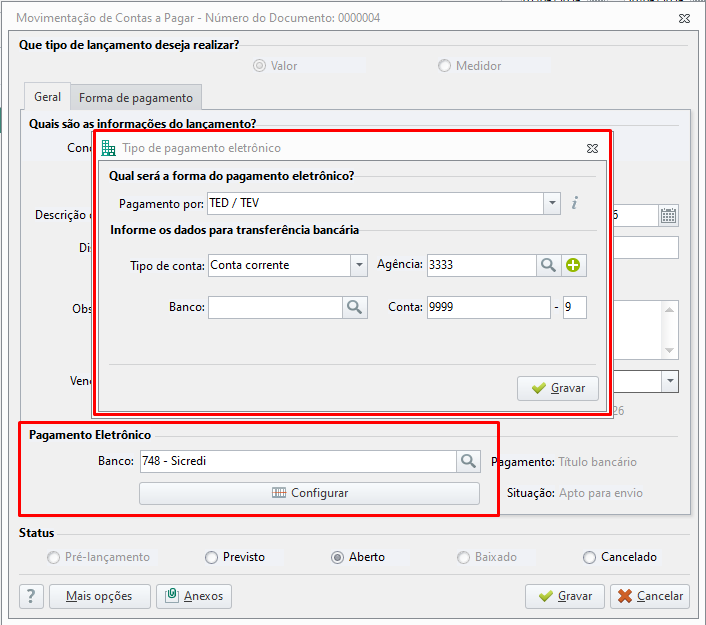The height and width of the screenshot is (625, 706).
Task: Switch to the Geral tab
Action: click(47, 96)
